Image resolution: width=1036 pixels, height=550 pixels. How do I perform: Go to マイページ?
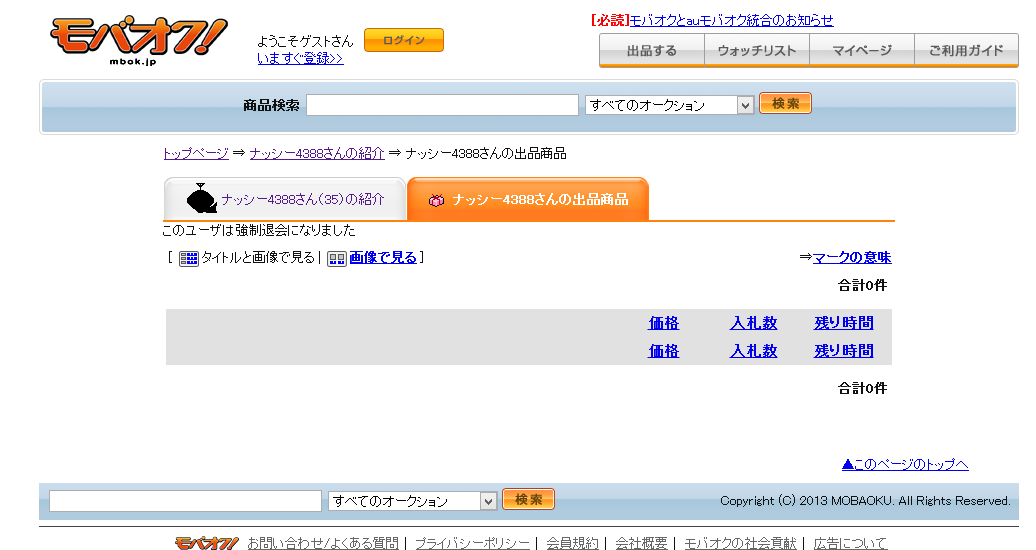(x=862, y=50)
